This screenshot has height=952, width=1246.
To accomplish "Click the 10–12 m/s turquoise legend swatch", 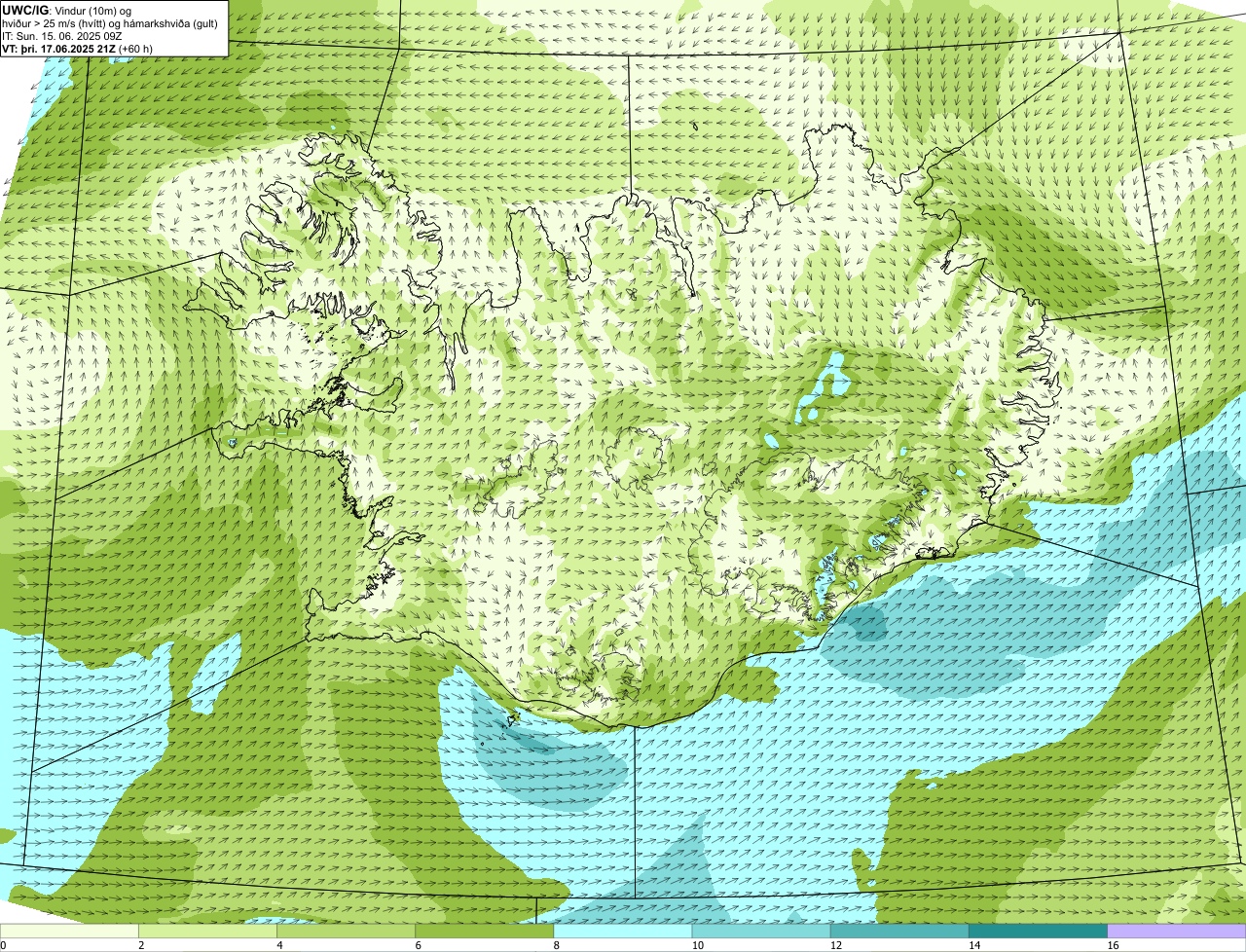I will click(761, 932).
